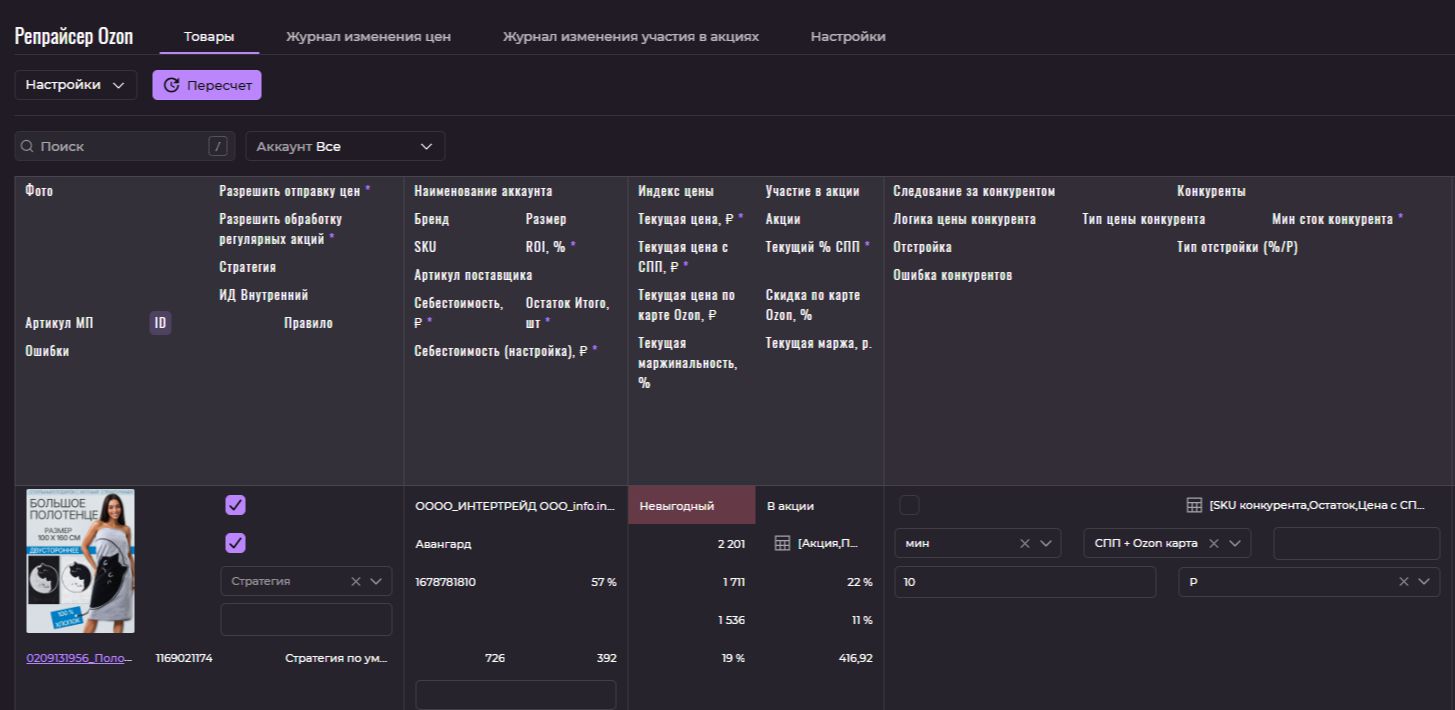Clear the 'мин' competitor price logic value
Image resolution: width=1455 pixels, height=710 pixels.
click(1024, 543)
